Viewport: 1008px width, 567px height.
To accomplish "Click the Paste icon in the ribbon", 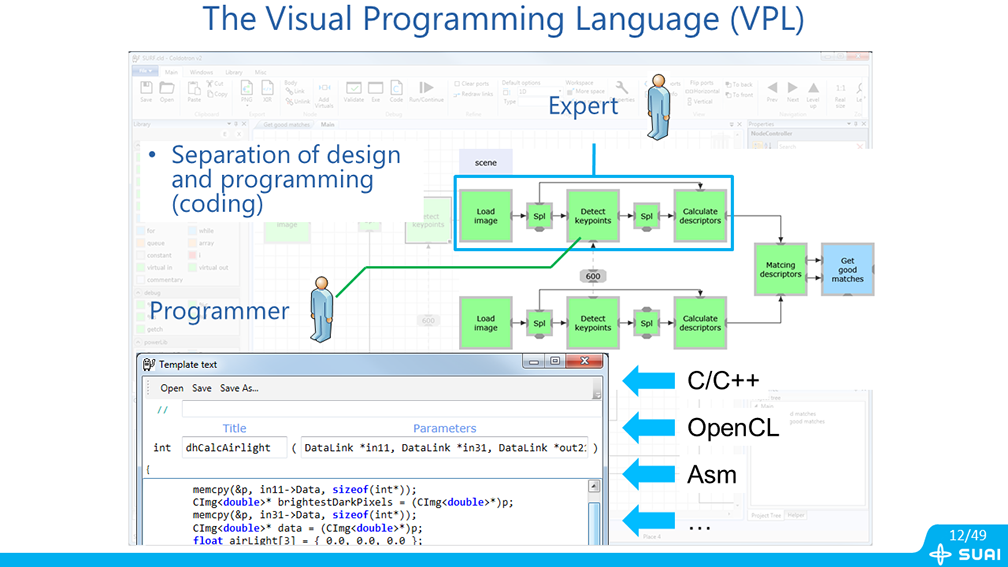I will [x=193, y=89].
